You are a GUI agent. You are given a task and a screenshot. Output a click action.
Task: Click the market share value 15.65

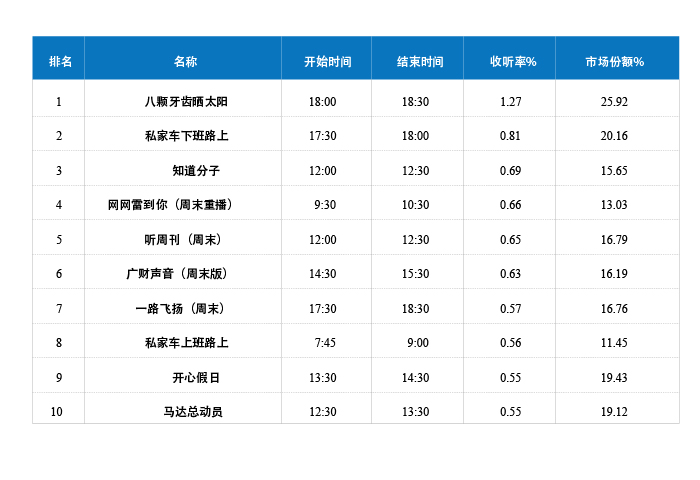tap(614, 170)
